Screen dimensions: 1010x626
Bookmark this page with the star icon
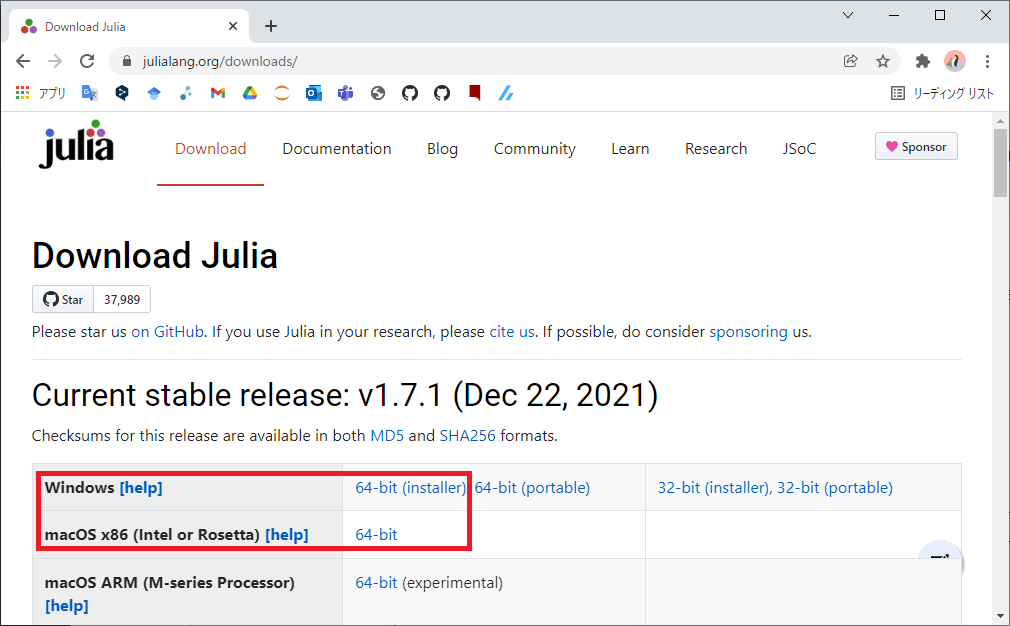click(x=882, y=61)
